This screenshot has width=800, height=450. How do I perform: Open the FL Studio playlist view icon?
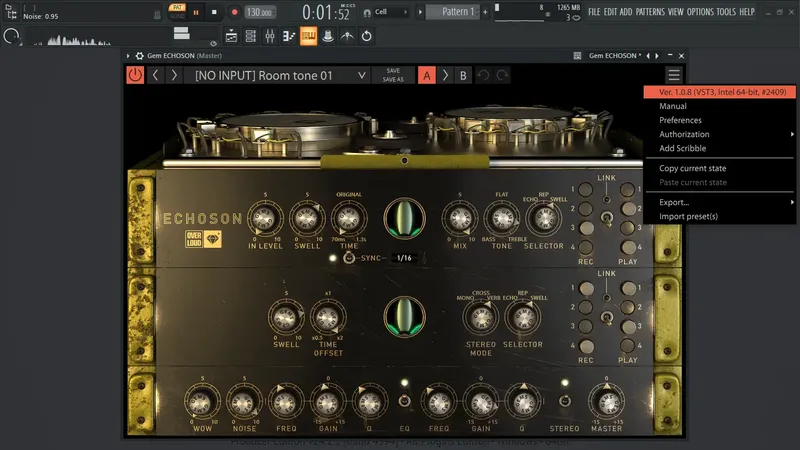231,36
